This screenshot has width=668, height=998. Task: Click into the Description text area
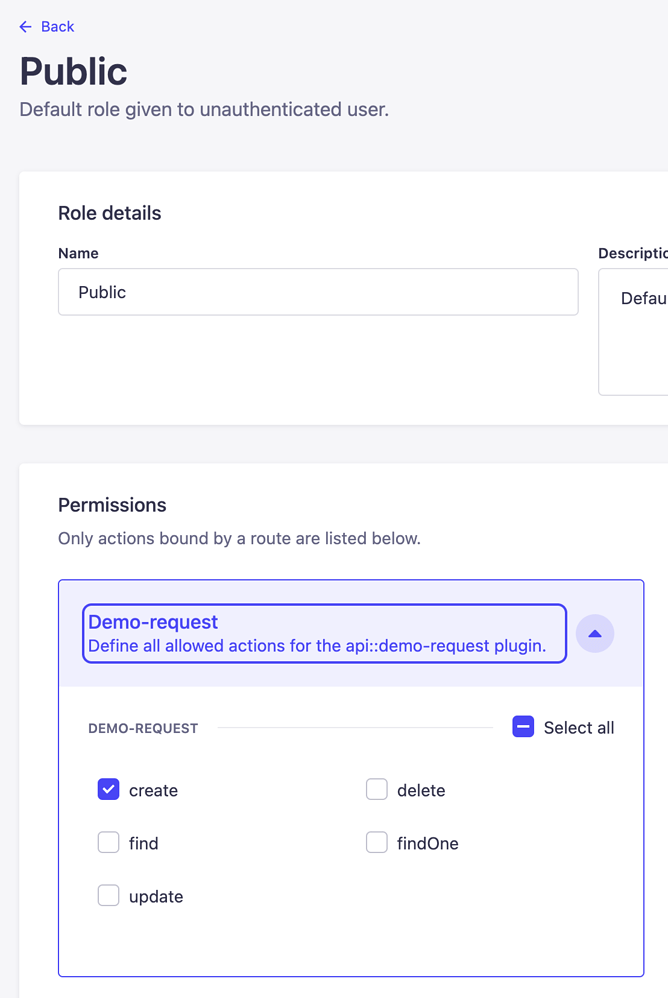point(633,332)
